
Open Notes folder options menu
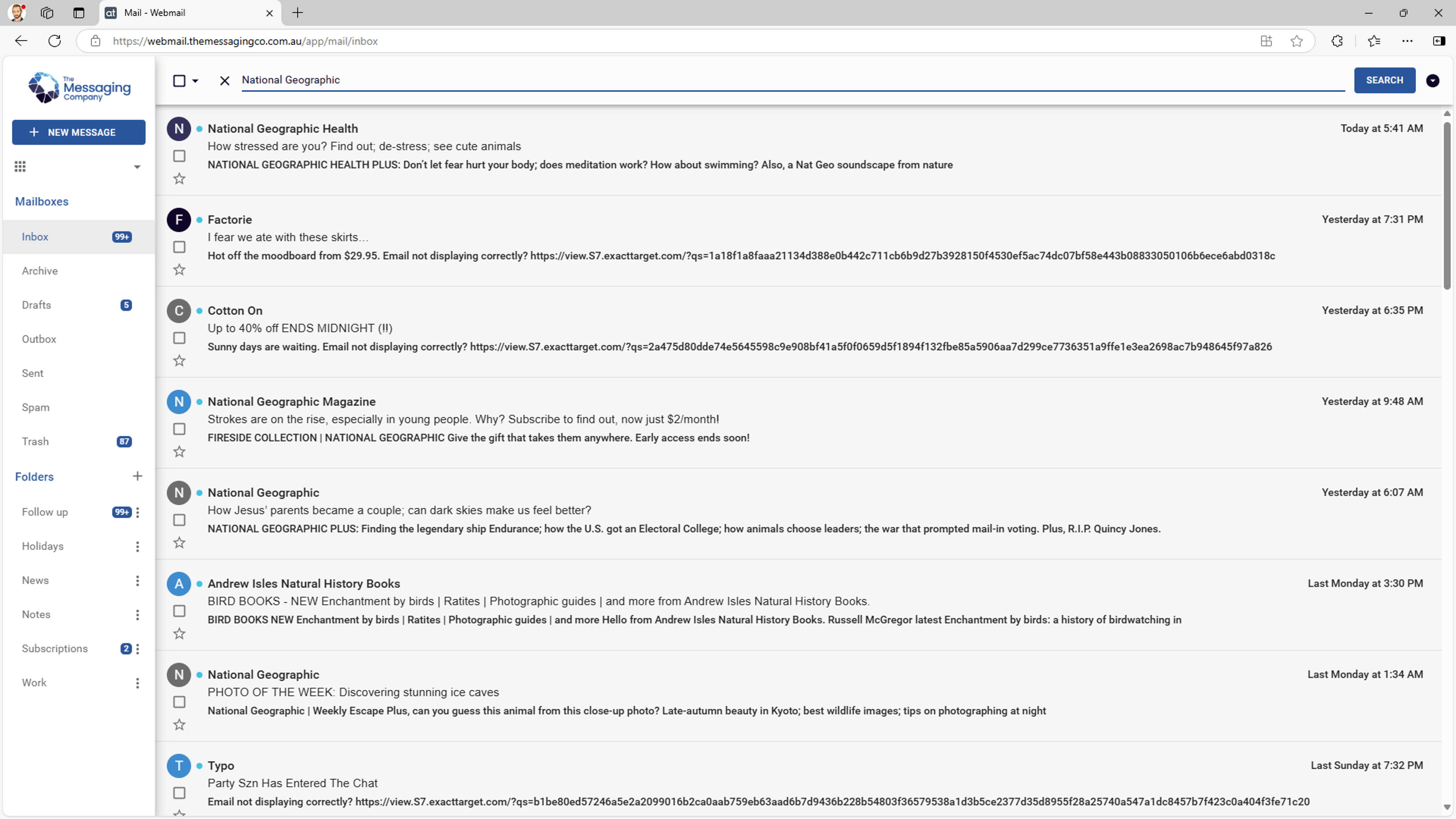click(x=137, y=615)
